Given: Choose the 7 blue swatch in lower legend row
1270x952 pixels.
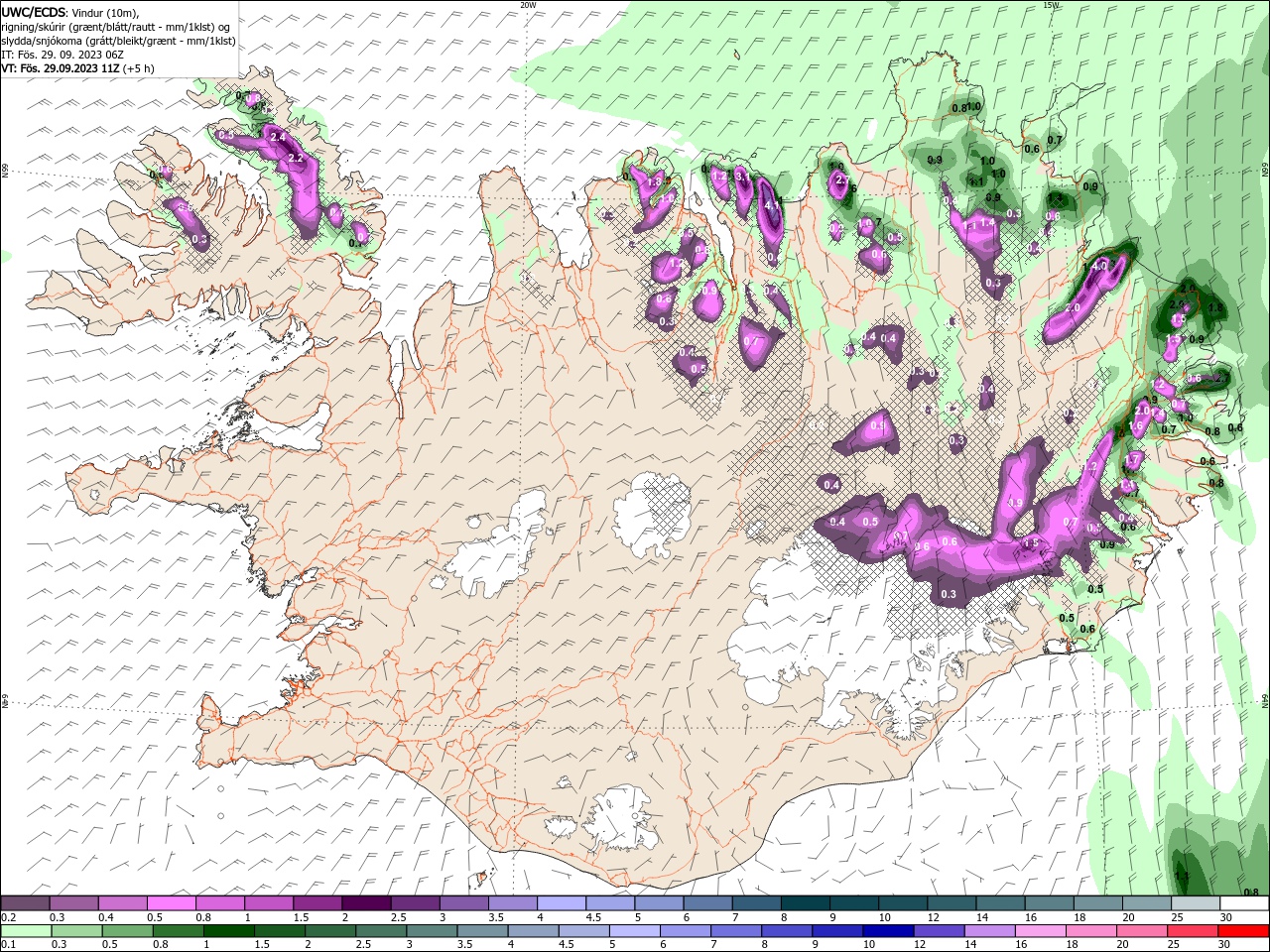Looking at the screenshot, I should pyautogui.click(x=735, y=931).
